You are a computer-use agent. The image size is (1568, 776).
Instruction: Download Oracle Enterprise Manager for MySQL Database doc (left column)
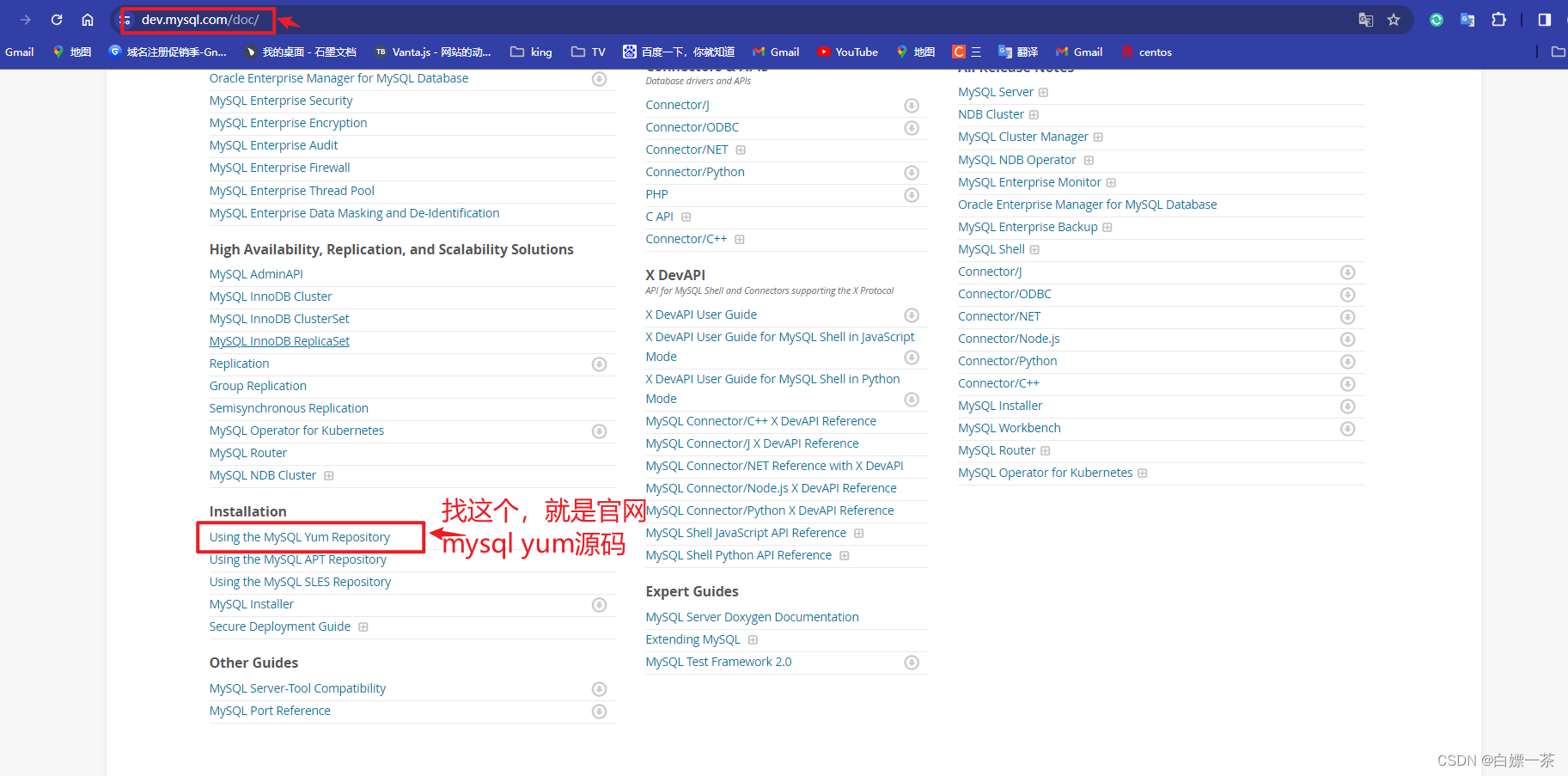click(x=600, y=79)
